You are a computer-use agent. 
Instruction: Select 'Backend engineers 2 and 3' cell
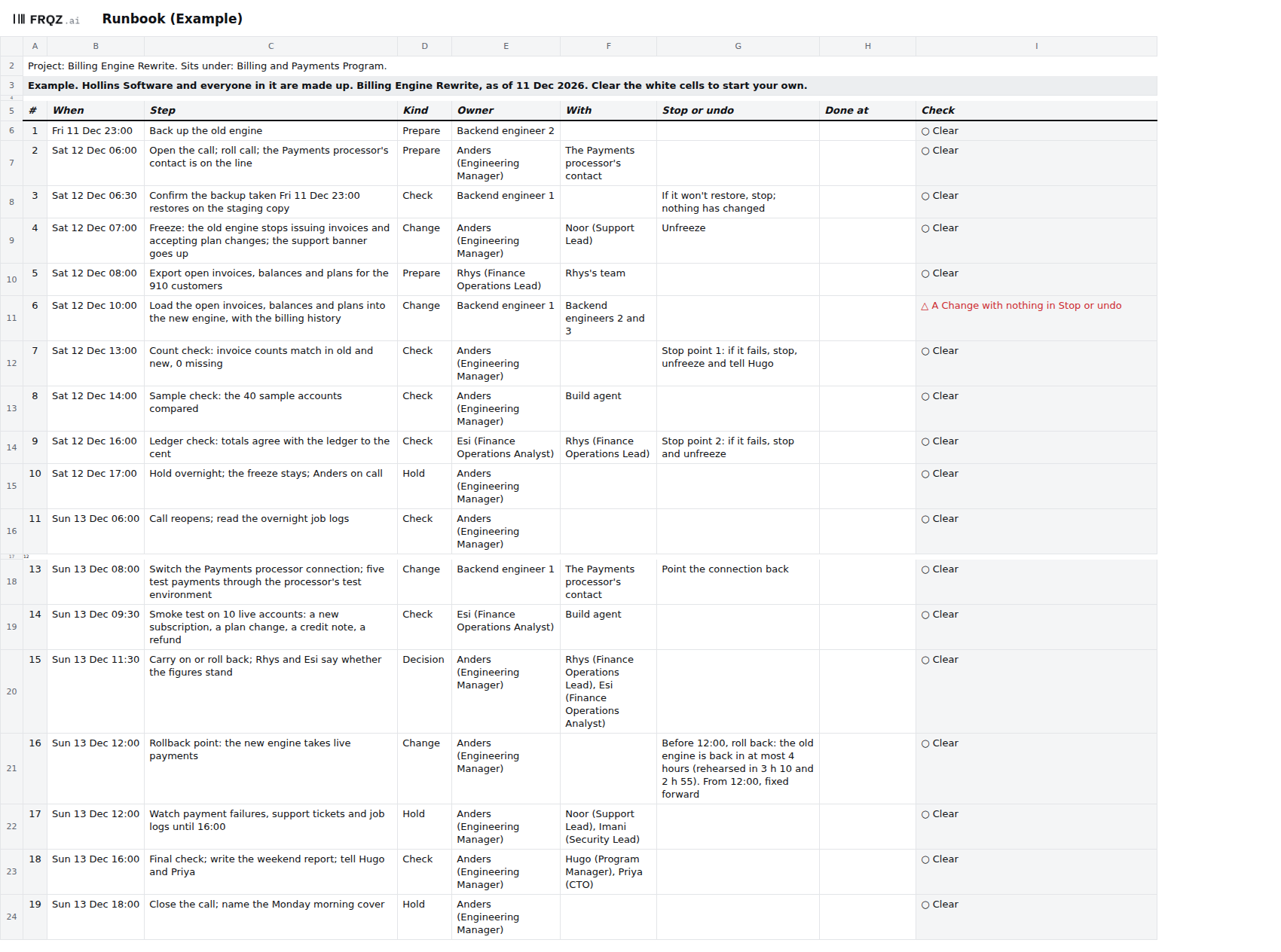pos(608,318)
